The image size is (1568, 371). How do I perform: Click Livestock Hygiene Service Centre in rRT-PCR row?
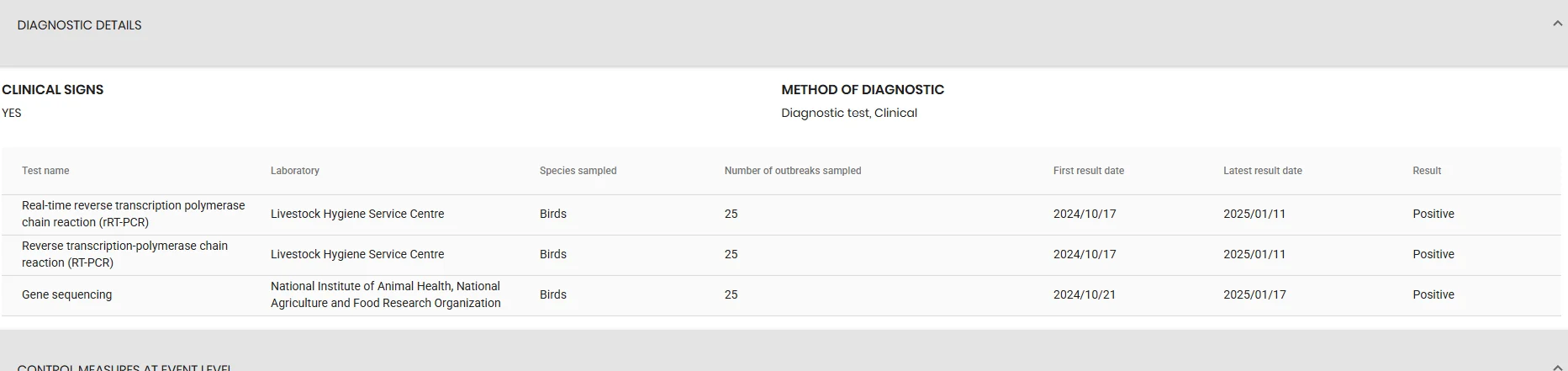[x=357, y=214]
